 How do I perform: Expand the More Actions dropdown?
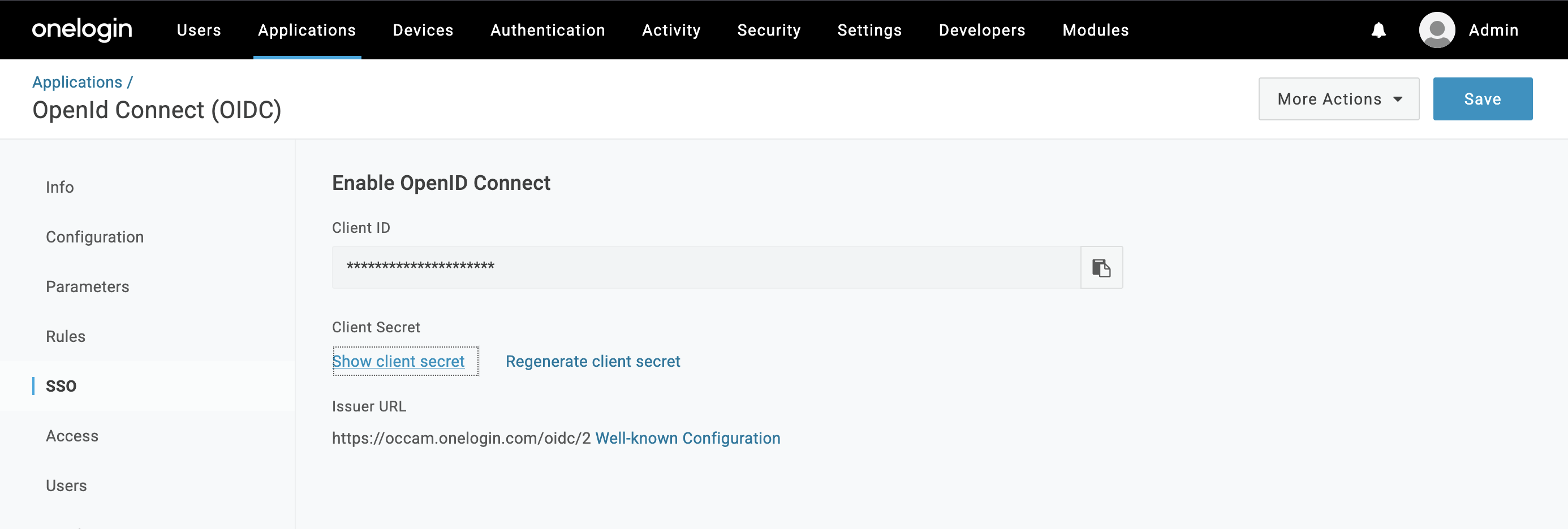(1338, 99)
